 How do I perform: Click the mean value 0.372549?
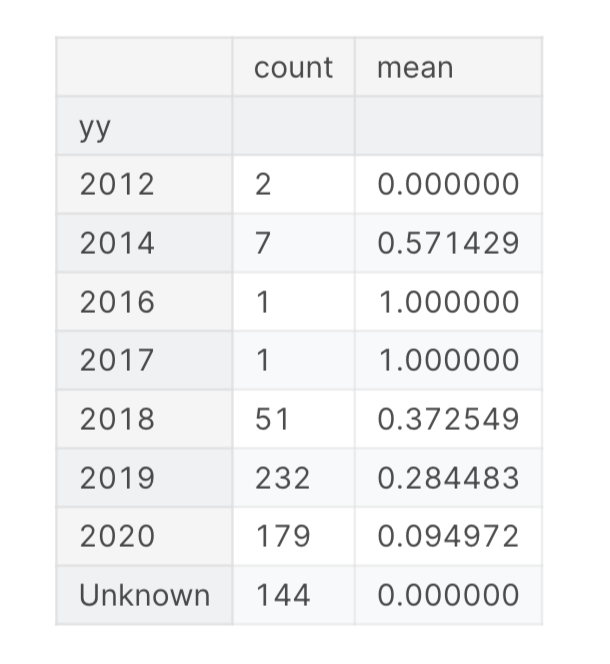pos(448,419)
